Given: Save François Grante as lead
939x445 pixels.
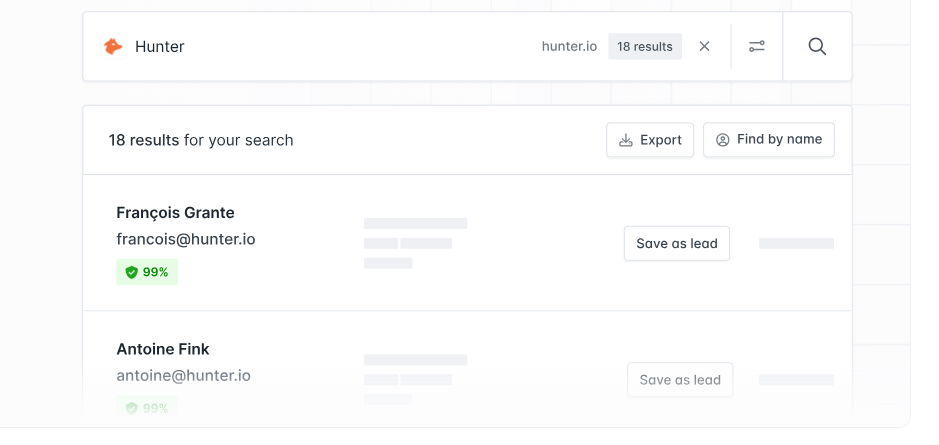Looking at the screenshot, I should [x=676, y=244].
